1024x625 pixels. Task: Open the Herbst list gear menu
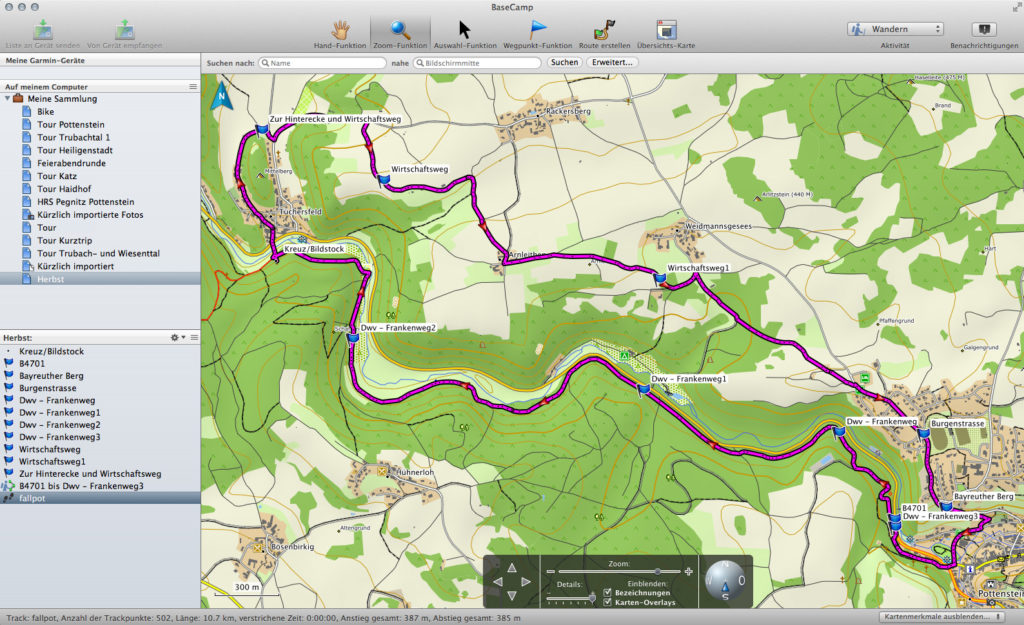click(177, 338)
